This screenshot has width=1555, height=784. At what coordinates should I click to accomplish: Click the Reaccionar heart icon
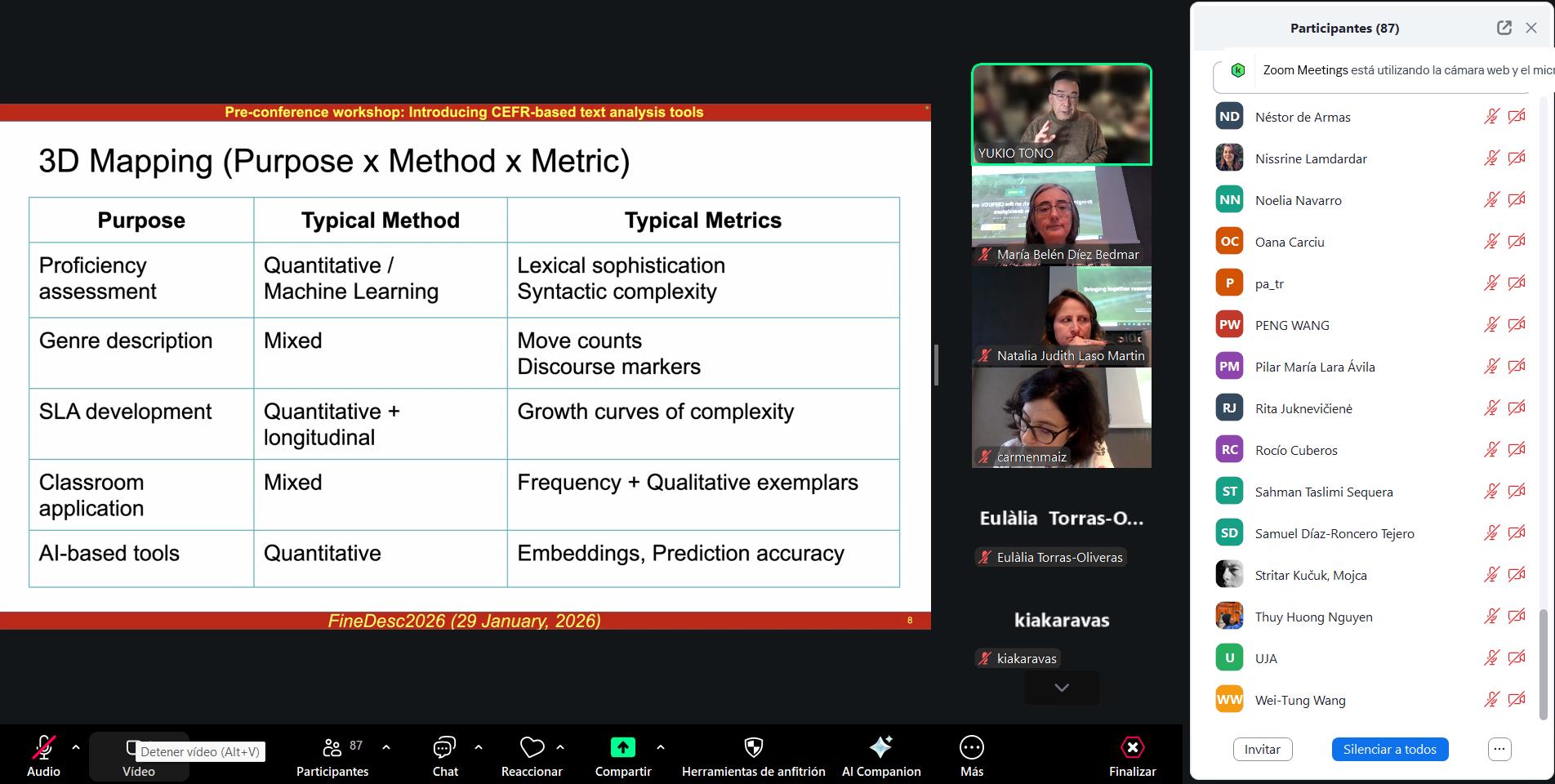tap(532, 747)
